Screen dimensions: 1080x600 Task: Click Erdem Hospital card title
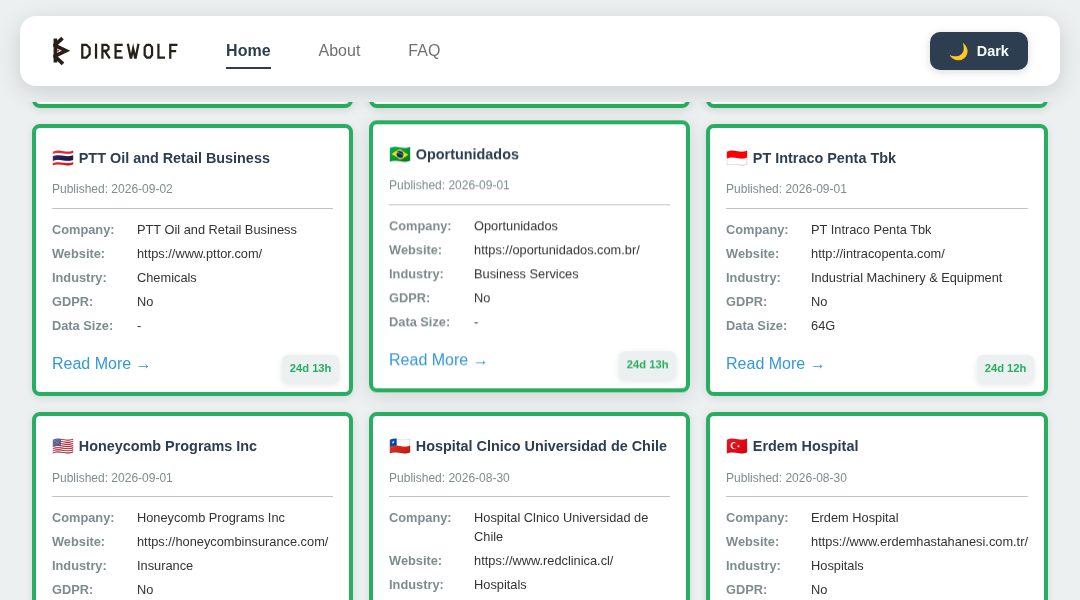tap(805, 446)
